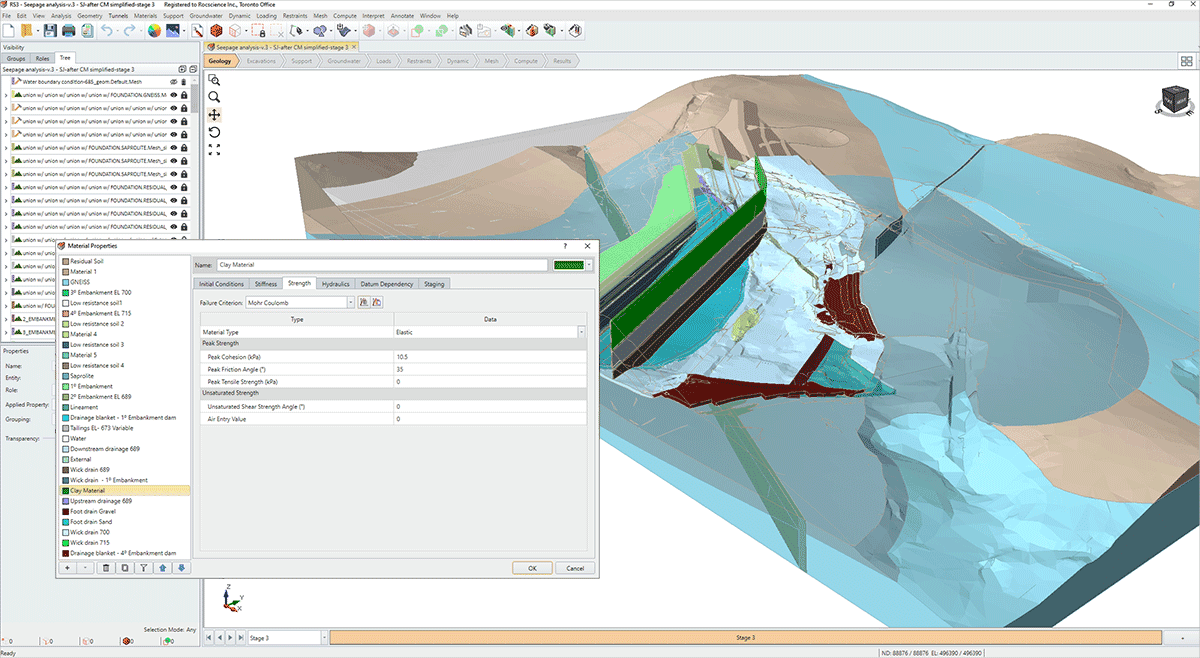Open the Groundwater menu
The height and width of the screenshot is (658, 1200).
point(206,16)
